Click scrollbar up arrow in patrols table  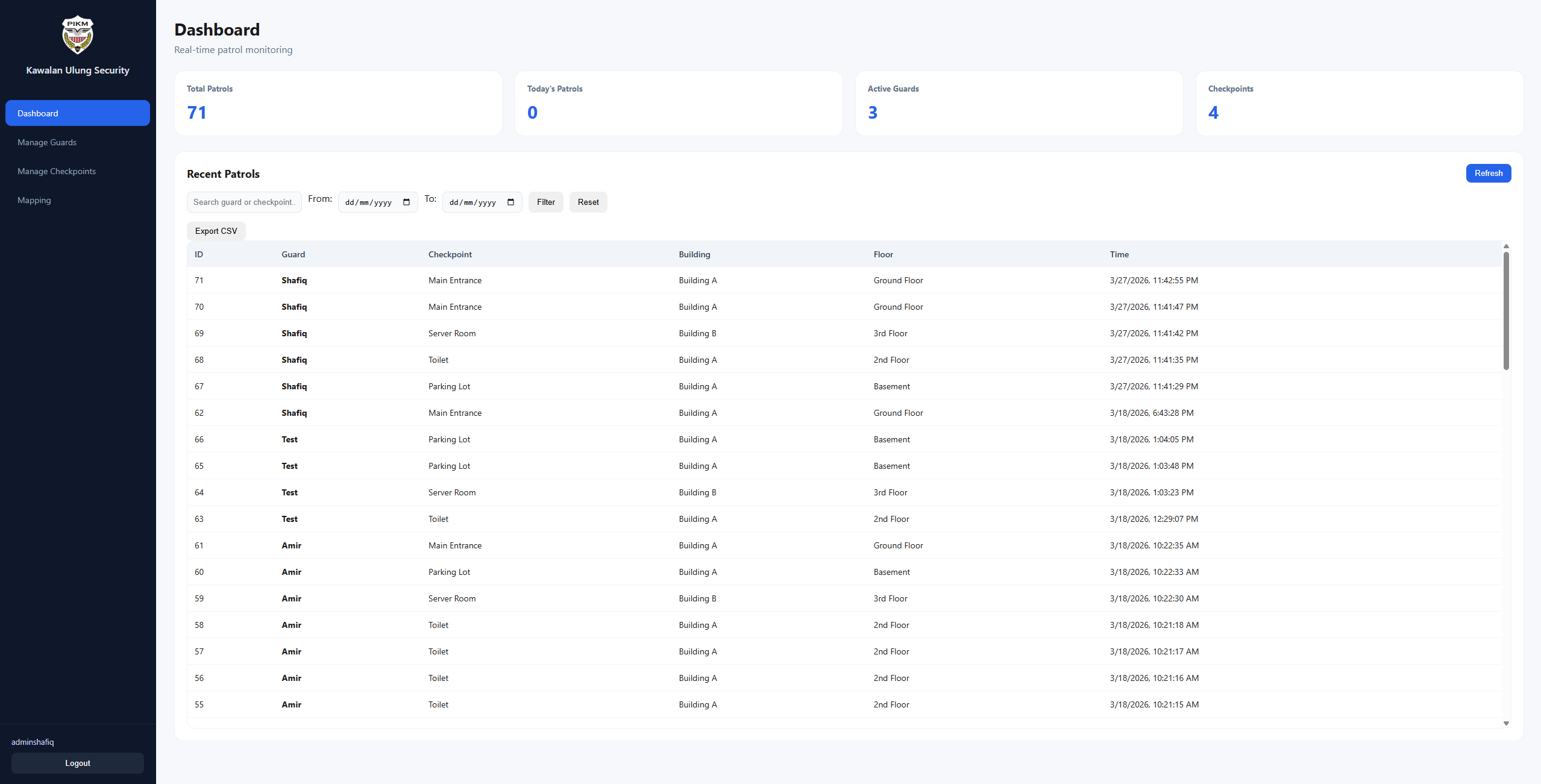point(1506,246)
